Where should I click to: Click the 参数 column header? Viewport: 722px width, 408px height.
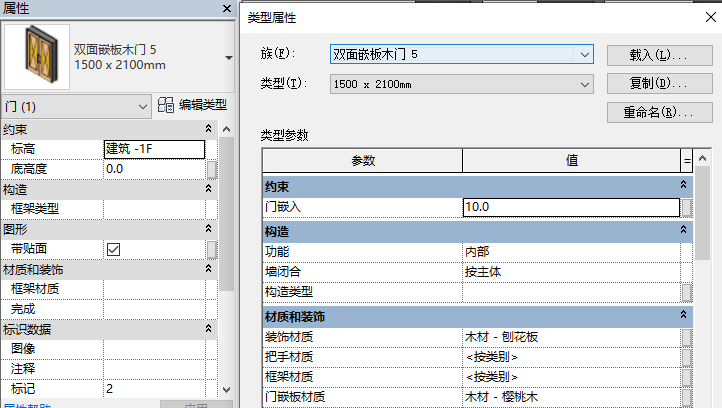[x=363, y=161]
